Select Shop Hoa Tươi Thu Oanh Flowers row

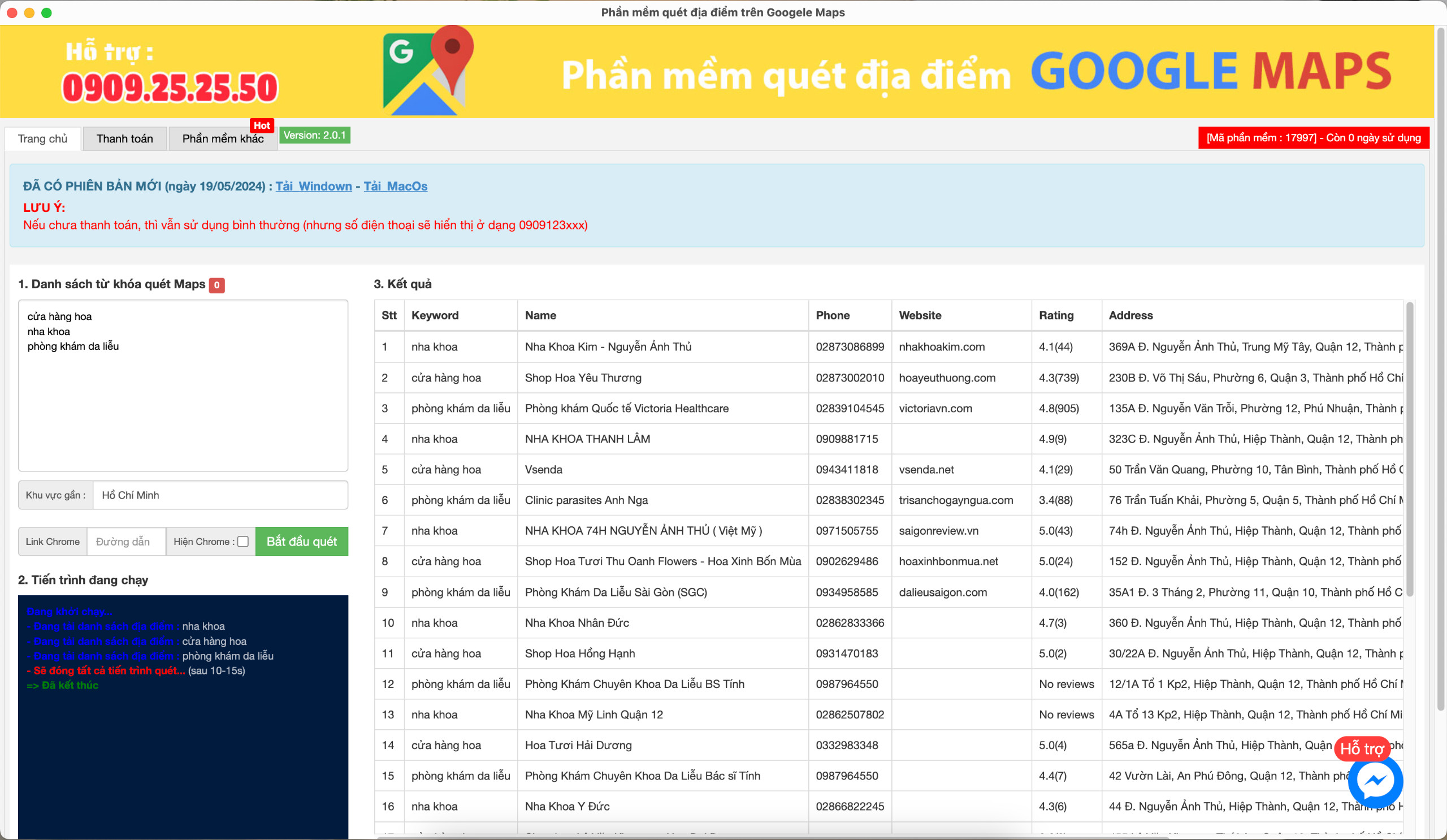coord(889,561)
